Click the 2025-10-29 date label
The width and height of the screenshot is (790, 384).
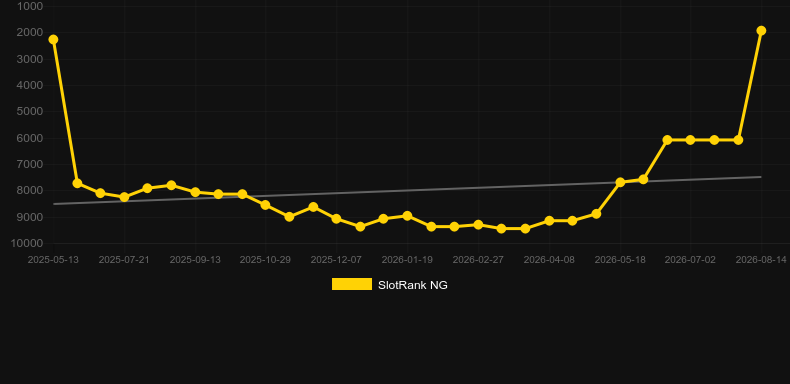coord(266,260)
